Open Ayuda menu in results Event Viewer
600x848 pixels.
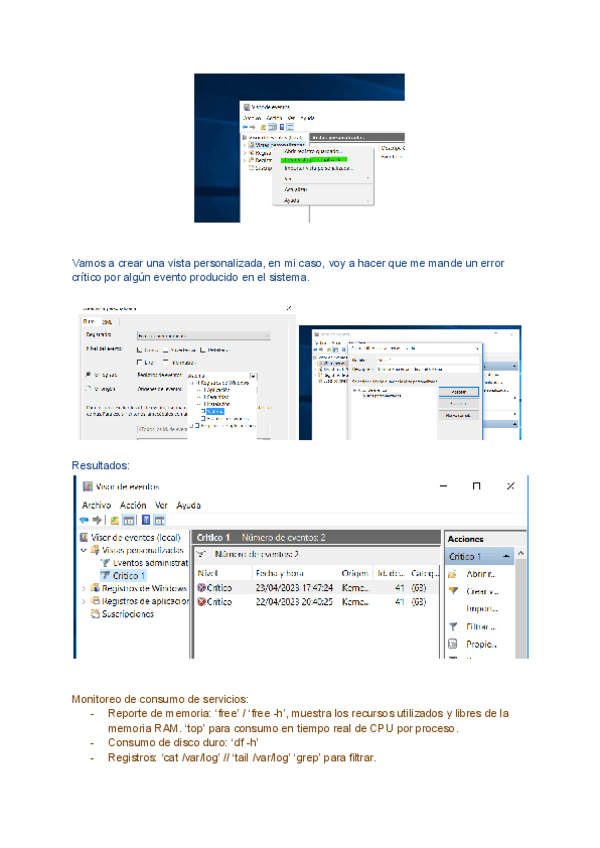(188, 505)
